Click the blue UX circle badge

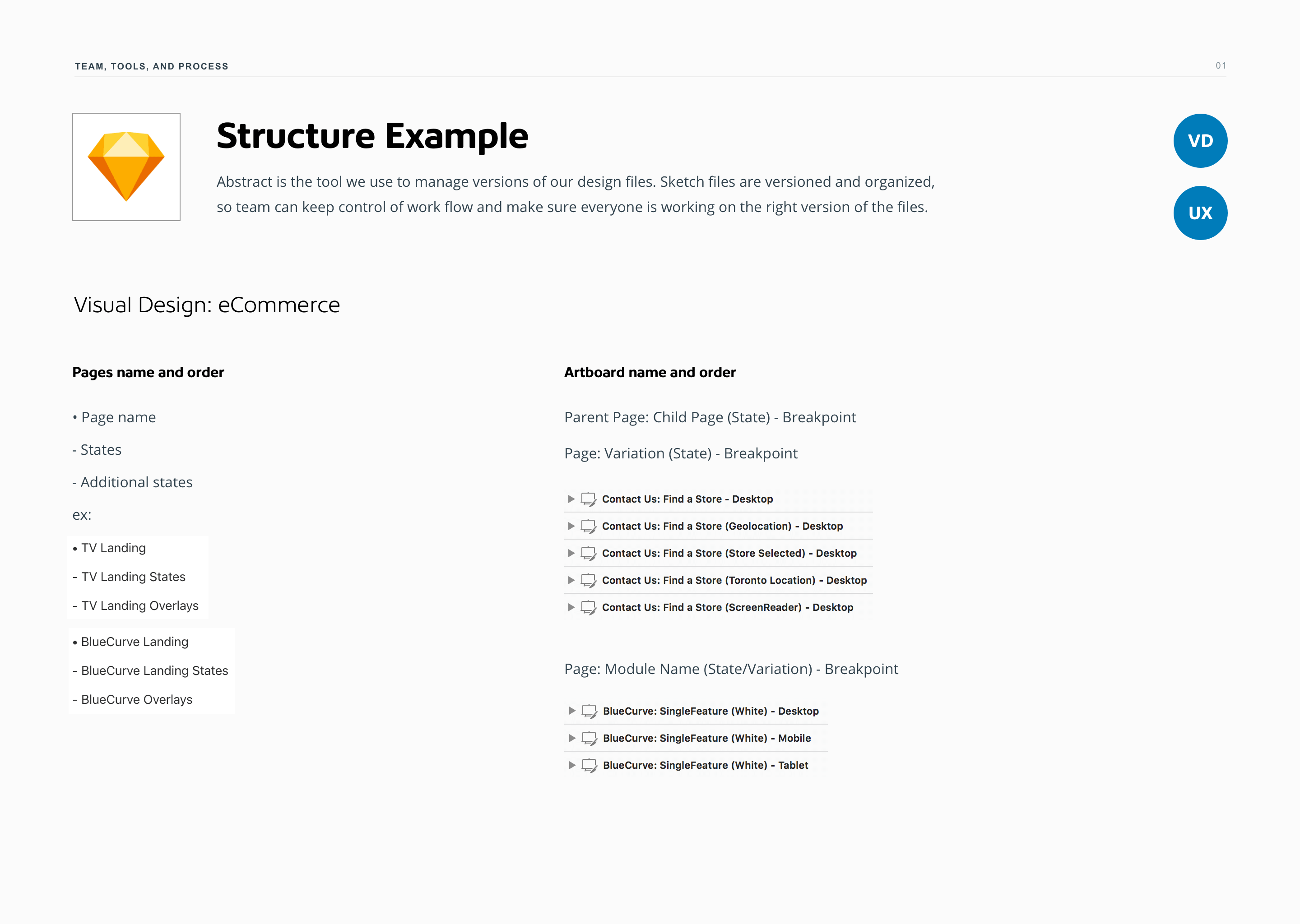[x=1200, y=213]
